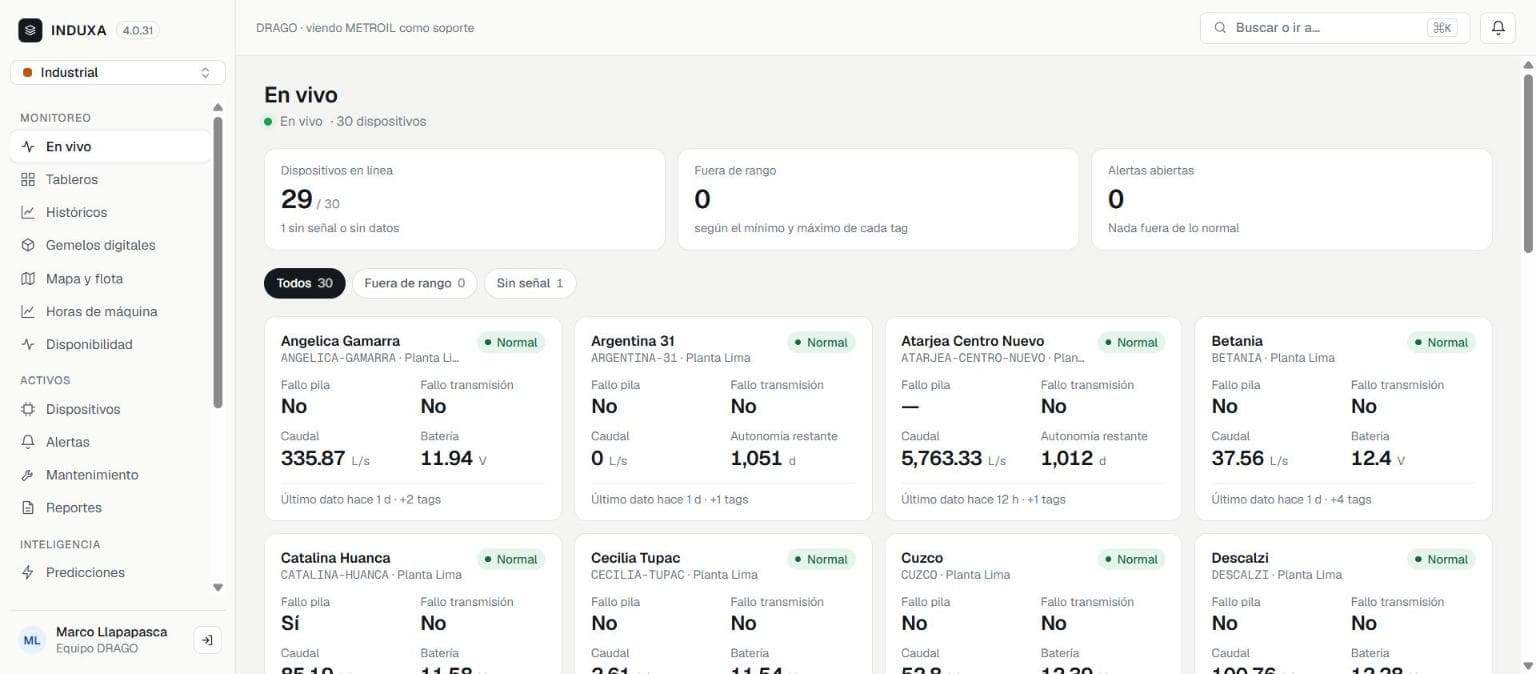Screen dimensions: 1536x674
Task: Click the sidebar scroll up arrow
Action: [x=218, y=107]
